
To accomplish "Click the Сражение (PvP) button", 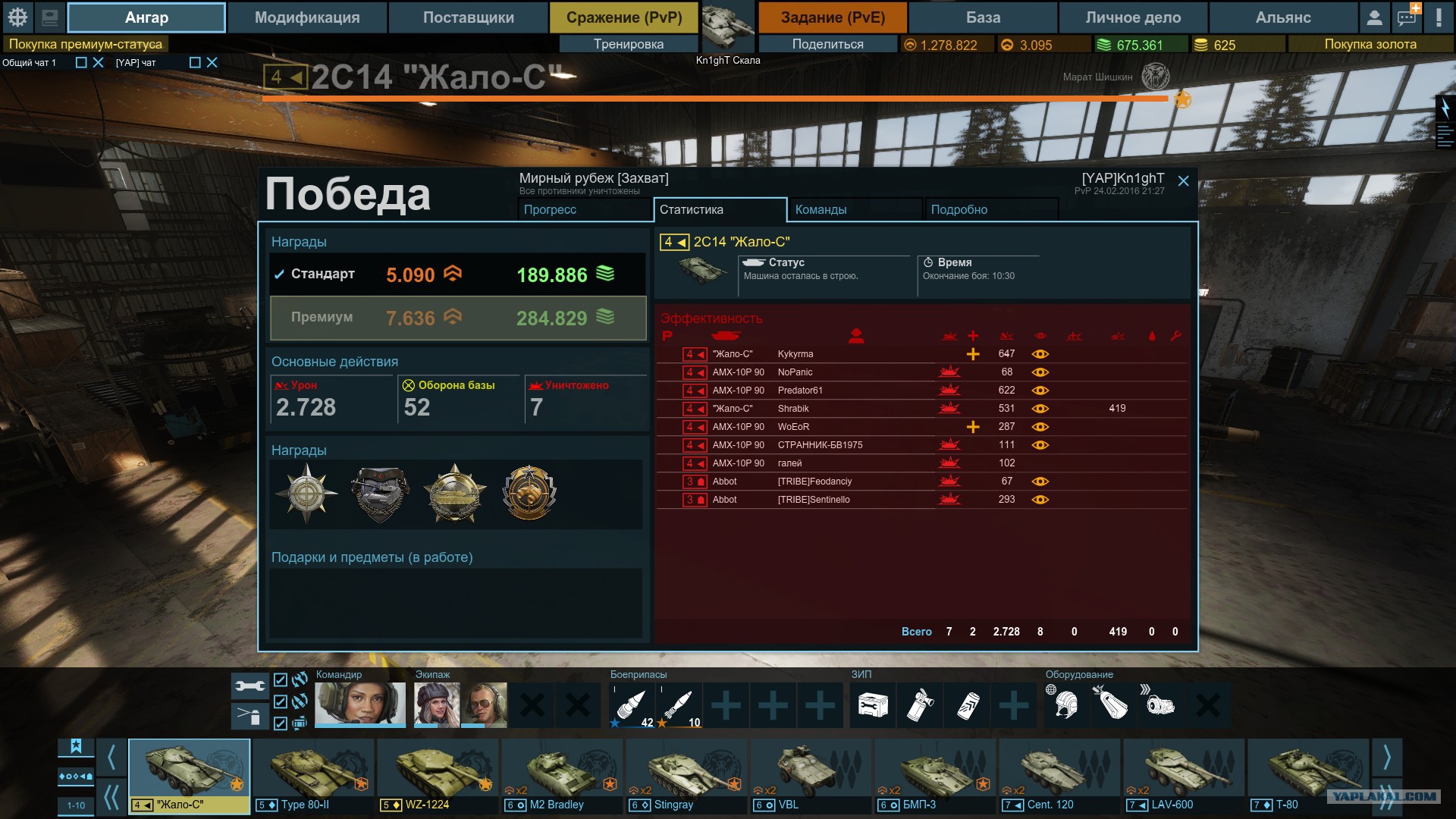I will tap(624, 17).
